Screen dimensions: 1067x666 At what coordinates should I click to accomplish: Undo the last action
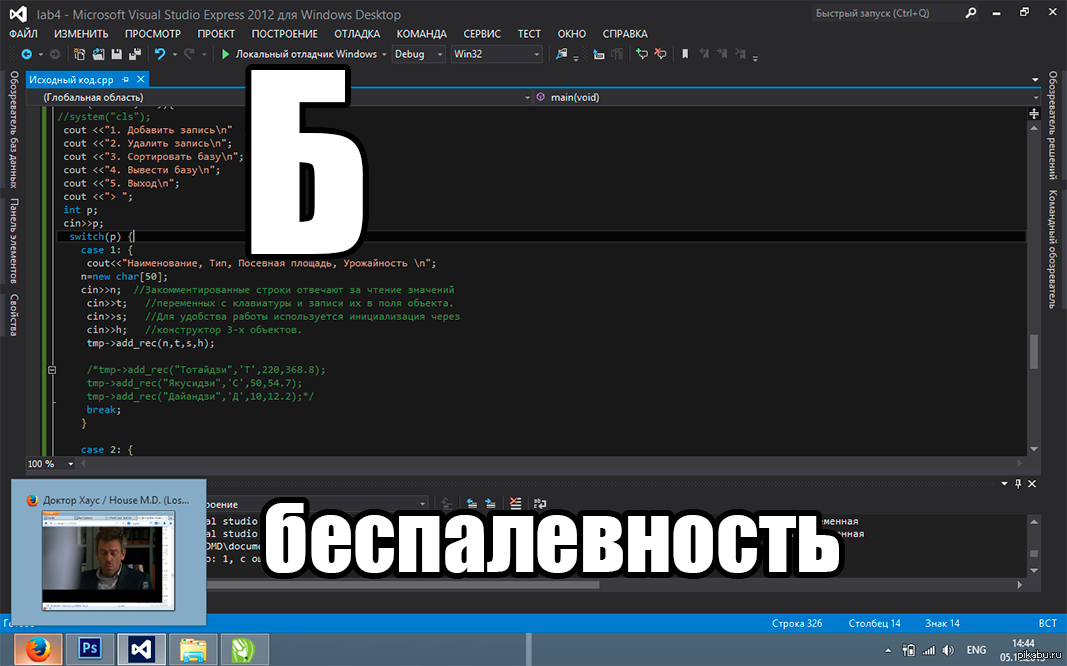pyautogui.click(x=160, y=54)
